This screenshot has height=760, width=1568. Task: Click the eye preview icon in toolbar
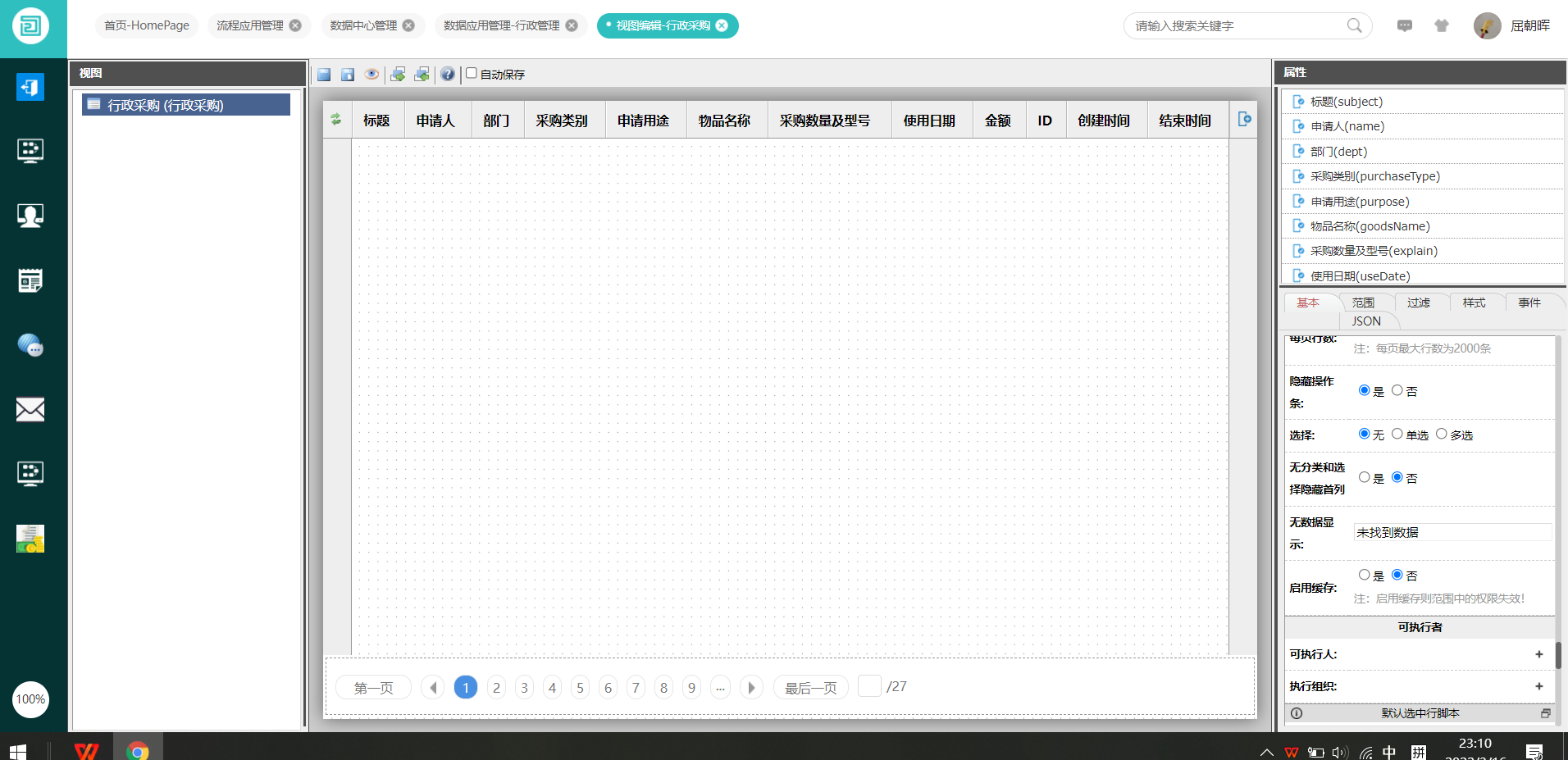point(371,75)
